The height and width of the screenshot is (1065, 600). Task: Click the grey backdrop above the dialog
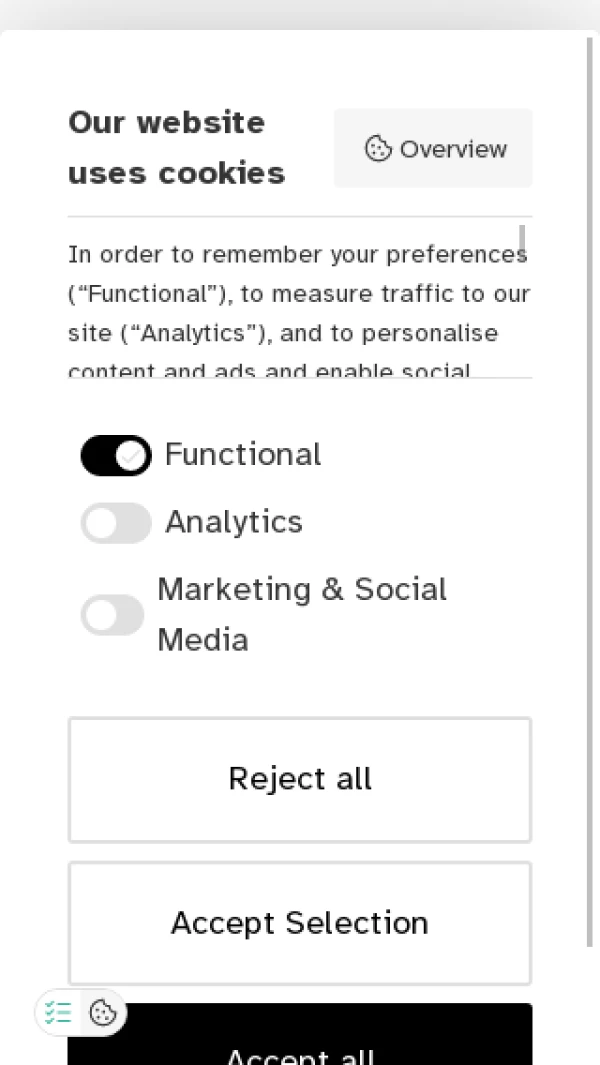(300, 14)
